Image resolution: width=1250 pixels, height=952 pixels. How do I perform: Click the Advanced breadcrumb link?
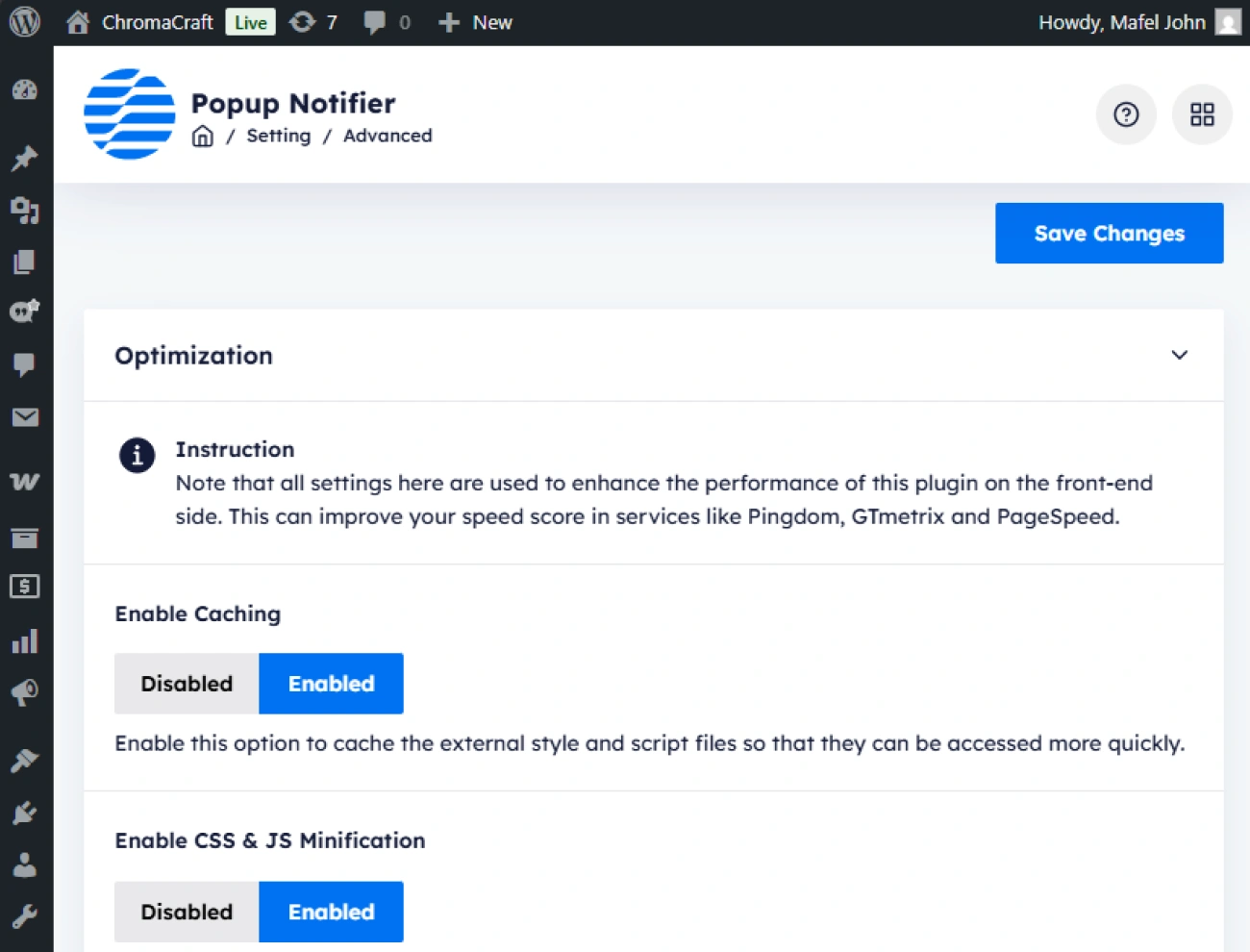click(x=387, y=136)
